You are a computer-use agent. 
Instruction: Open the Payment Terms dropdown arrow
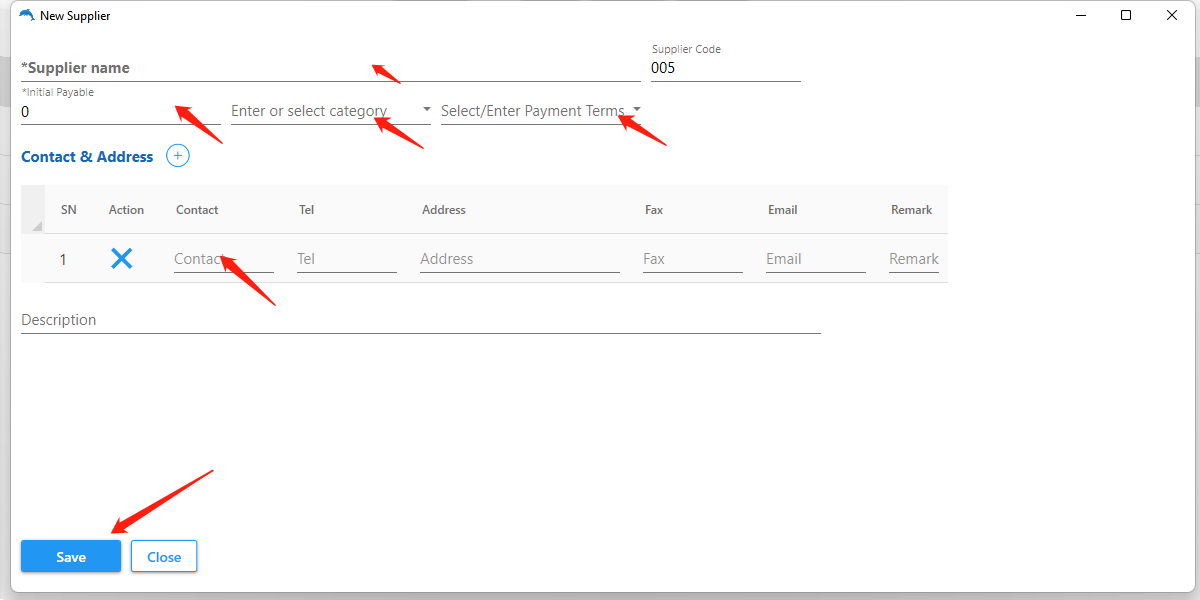pos(637,110)
